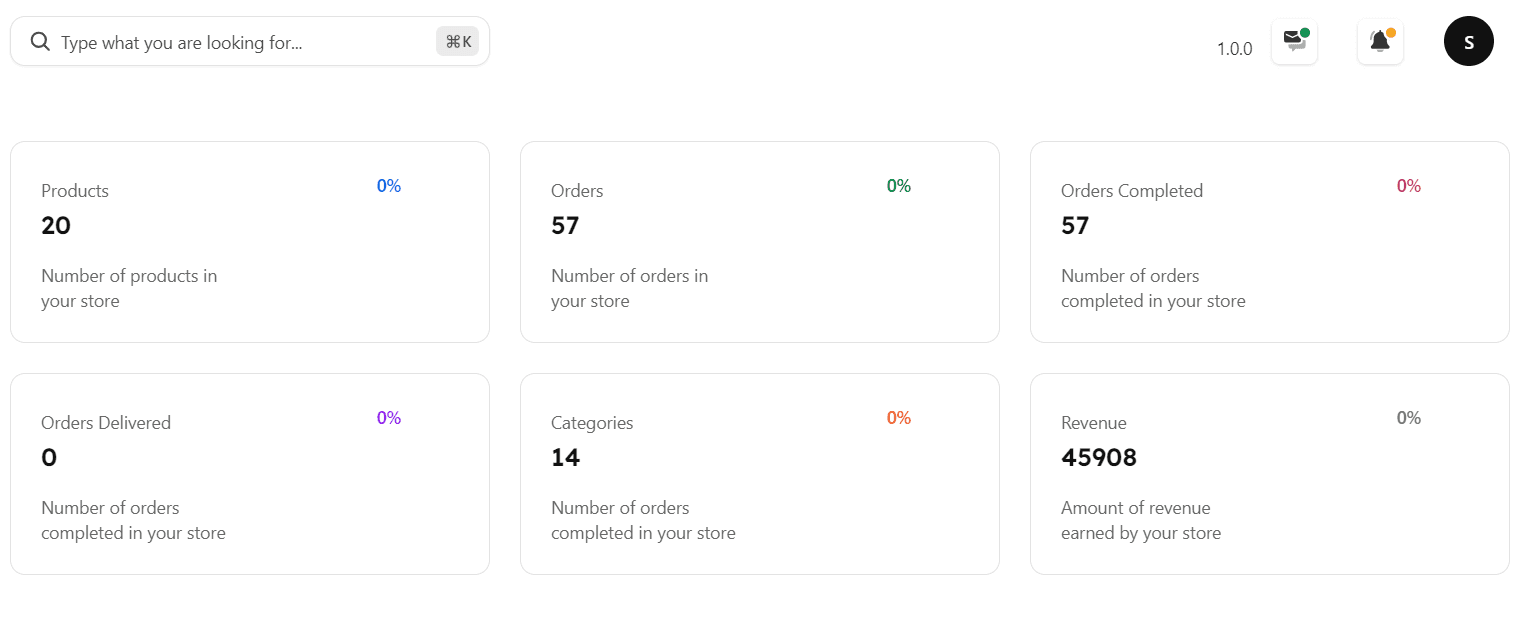Click the blue 0% on Products
Viewport: 1515px width, 641px height.
click(x=389, y=186)
